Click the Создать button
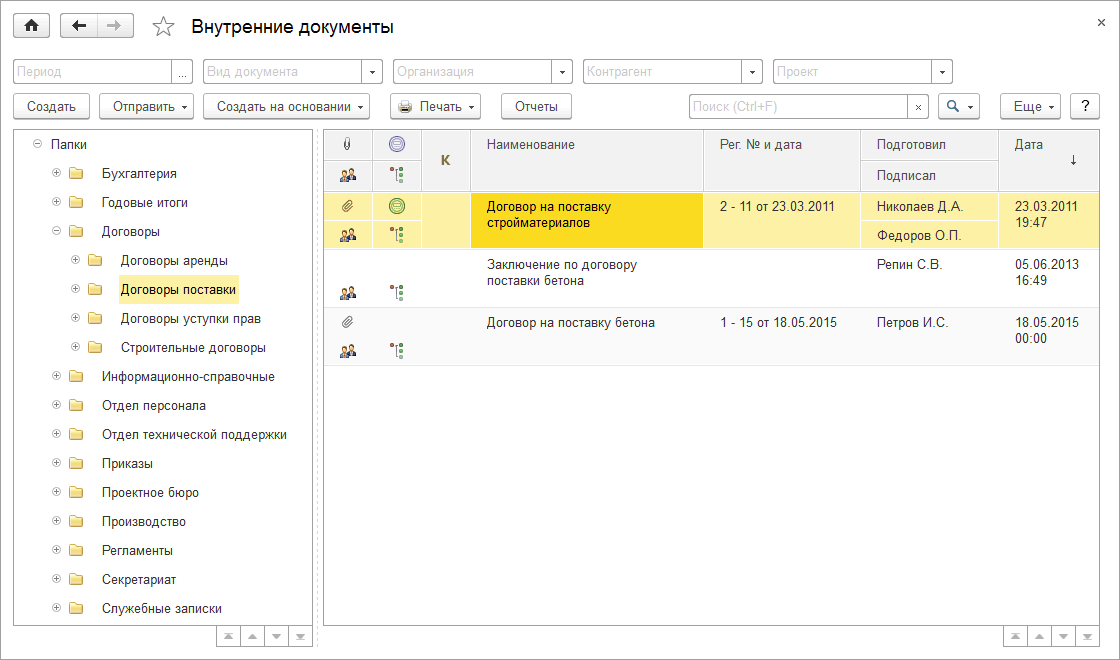The width and height of the screenshot is (1120, 660). (51, 106)
